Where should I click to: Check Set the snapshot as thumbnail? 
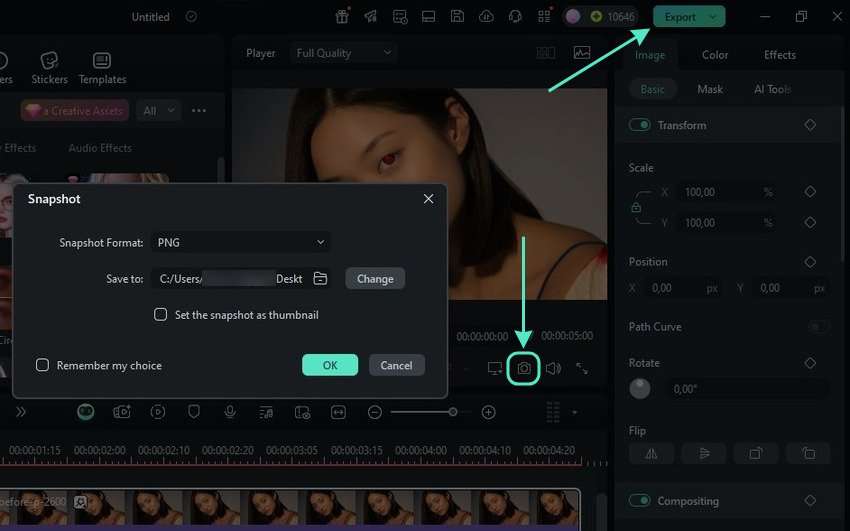pos(160,314)
